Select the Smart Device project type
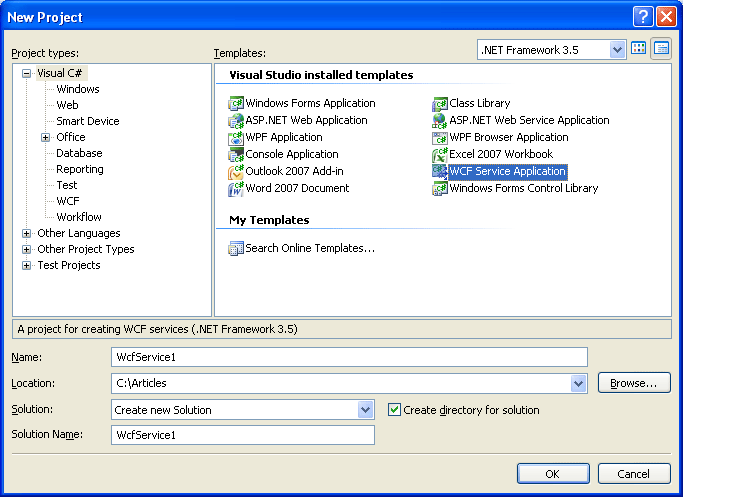756x497 pixels. (88, 121)
